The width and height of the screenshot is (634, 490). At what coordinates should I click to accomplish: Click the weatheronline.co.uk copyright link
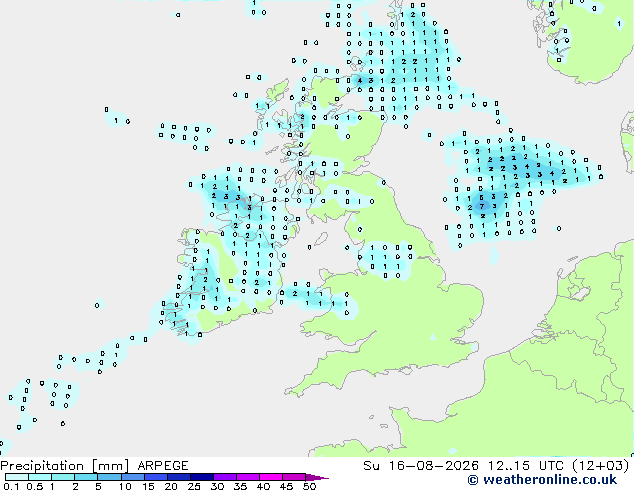coord(542,480)
